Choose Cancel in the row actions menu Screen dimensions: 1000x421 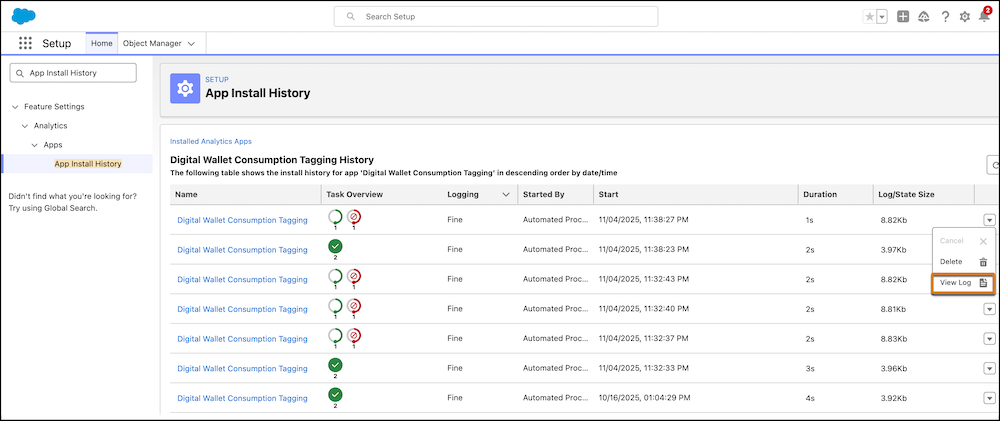pyautogui.click(x=964, y=240)
